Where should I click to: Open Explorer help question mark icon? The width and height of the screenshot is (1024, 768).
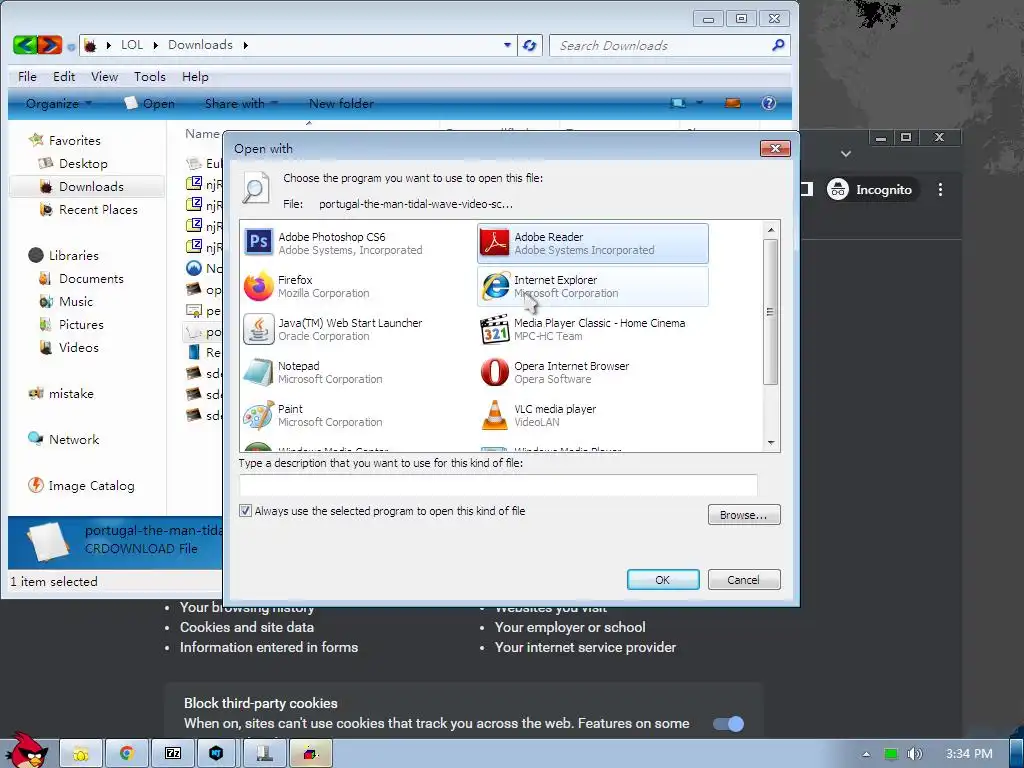(x=769, y=103)
